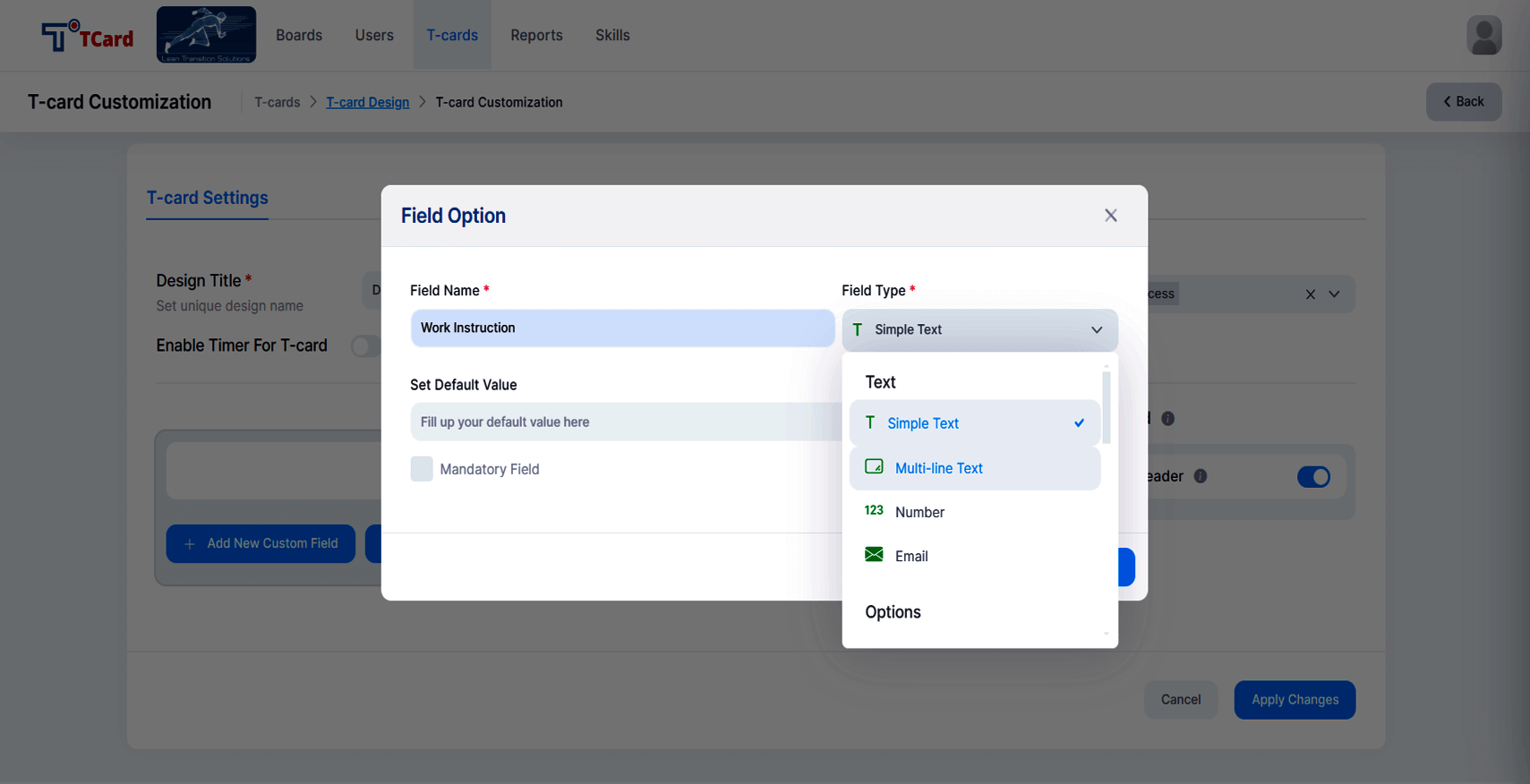
Task: Click the Lean Transition Solutions logo
Action: [206, 35]
